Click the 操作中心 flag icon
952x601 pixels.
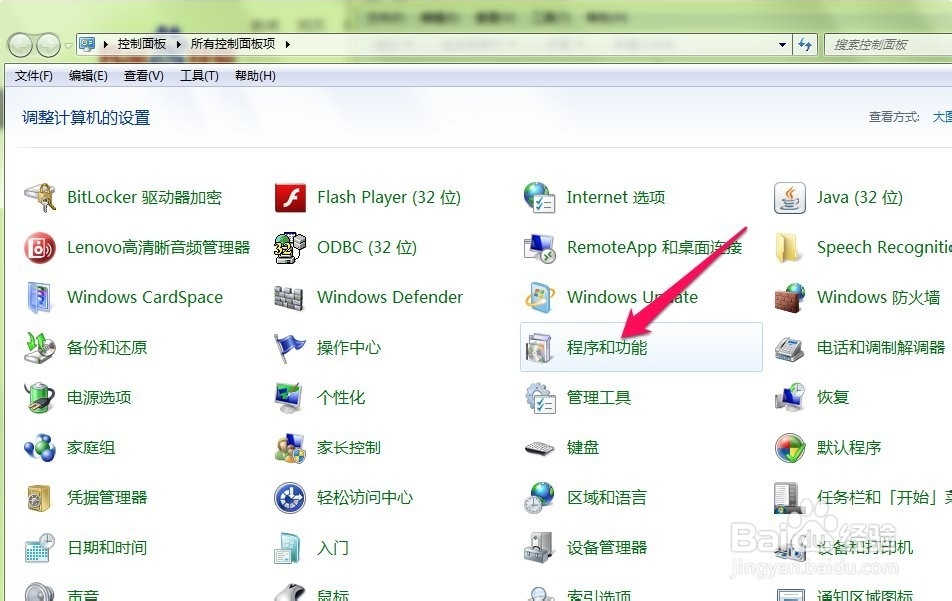coord(290,348)
